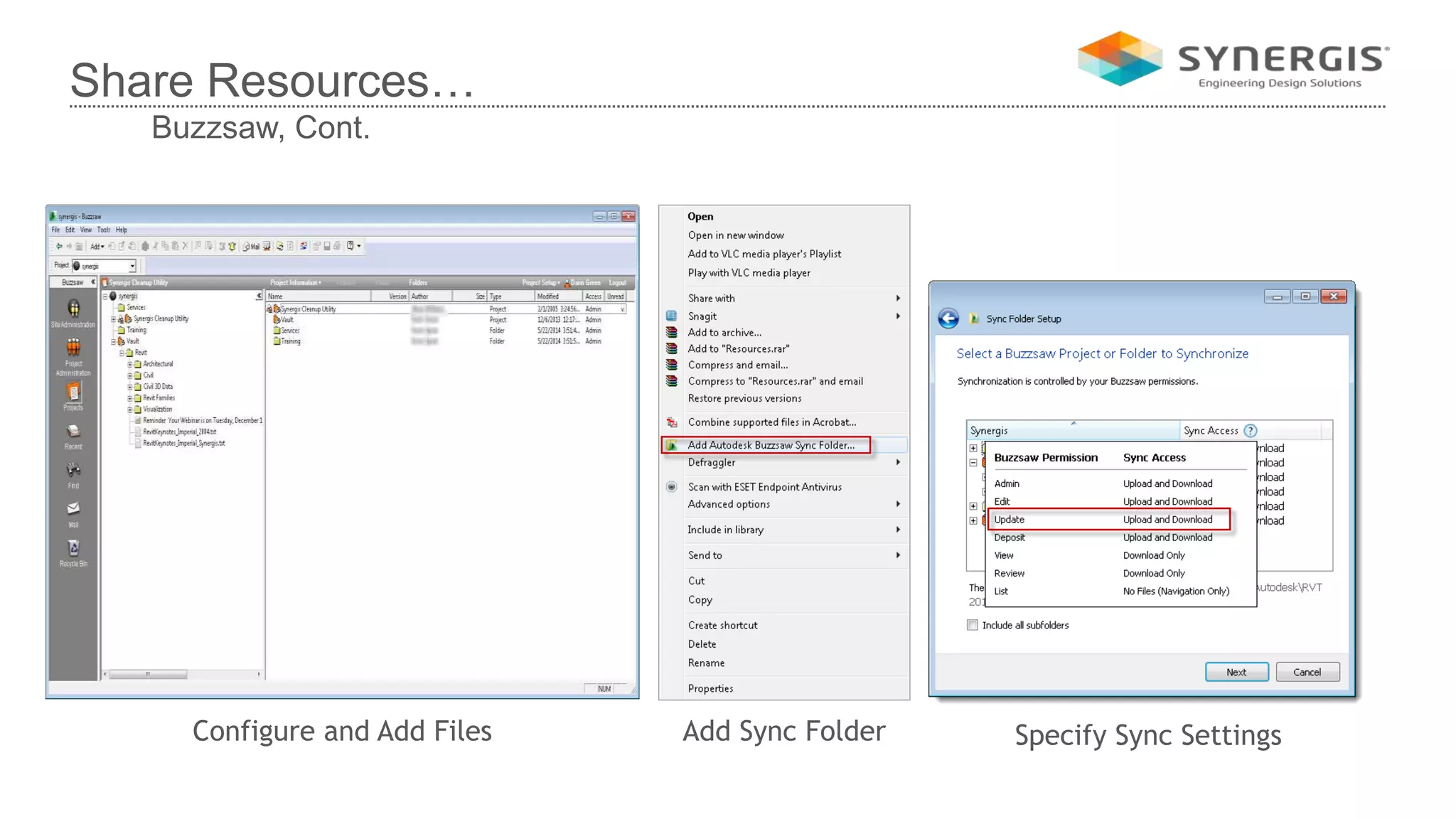Click Cancel in Sync Folder Setup

coord(1307,672)
